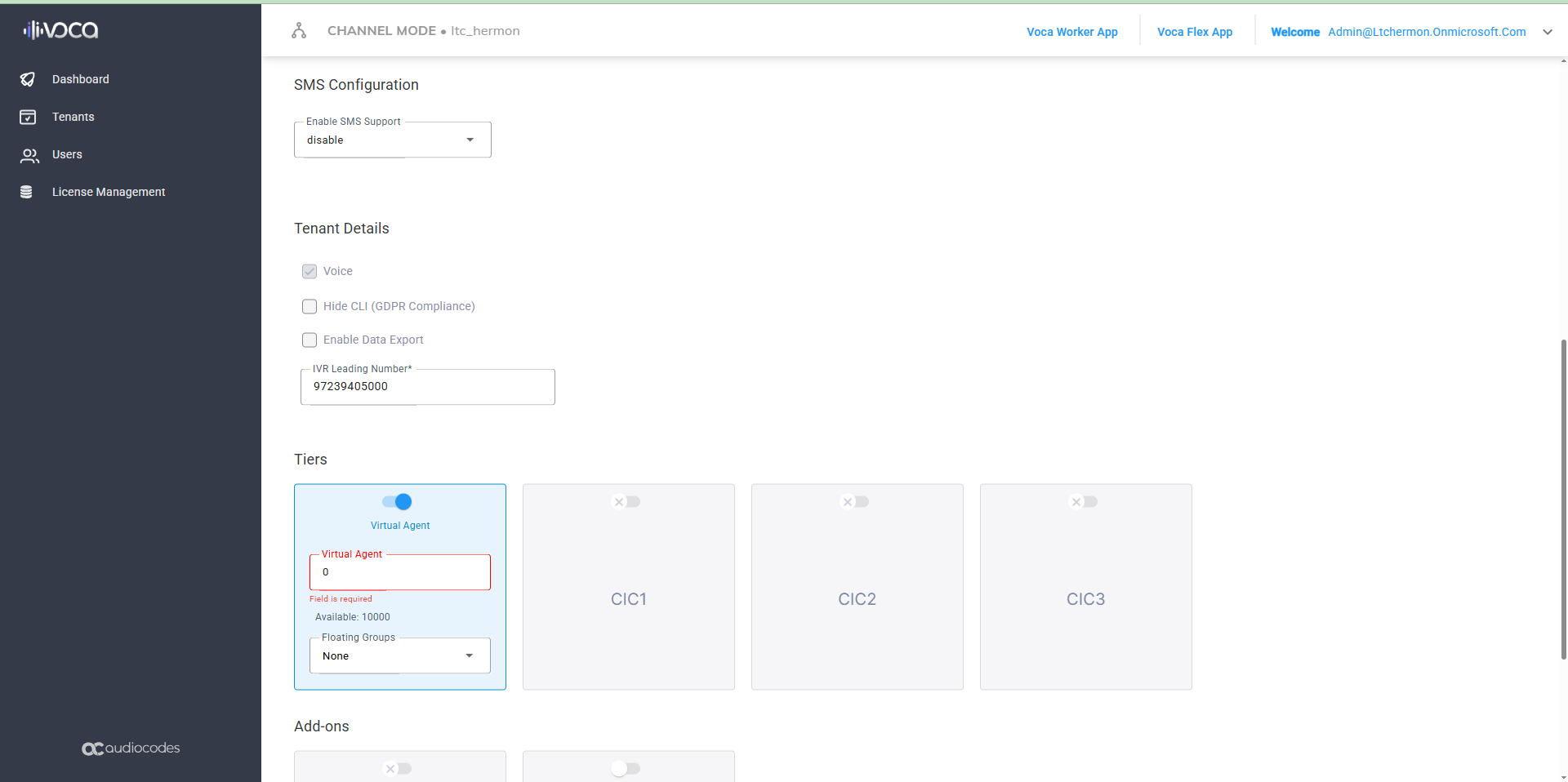Click the AudioCodes logo at sidebar bottom
This screenshot has width=1568, height=782.
pyautogui.click(x=131, y=748)
